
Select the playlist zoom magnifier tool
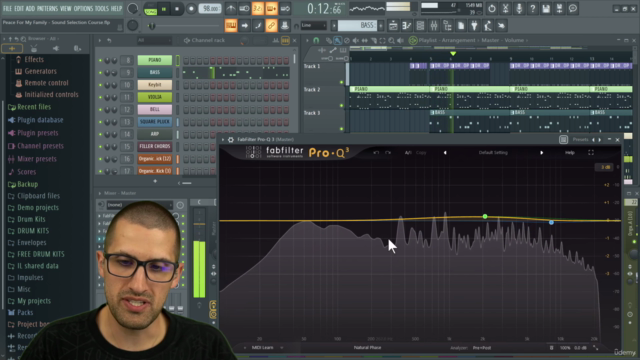tap(391, 40)
